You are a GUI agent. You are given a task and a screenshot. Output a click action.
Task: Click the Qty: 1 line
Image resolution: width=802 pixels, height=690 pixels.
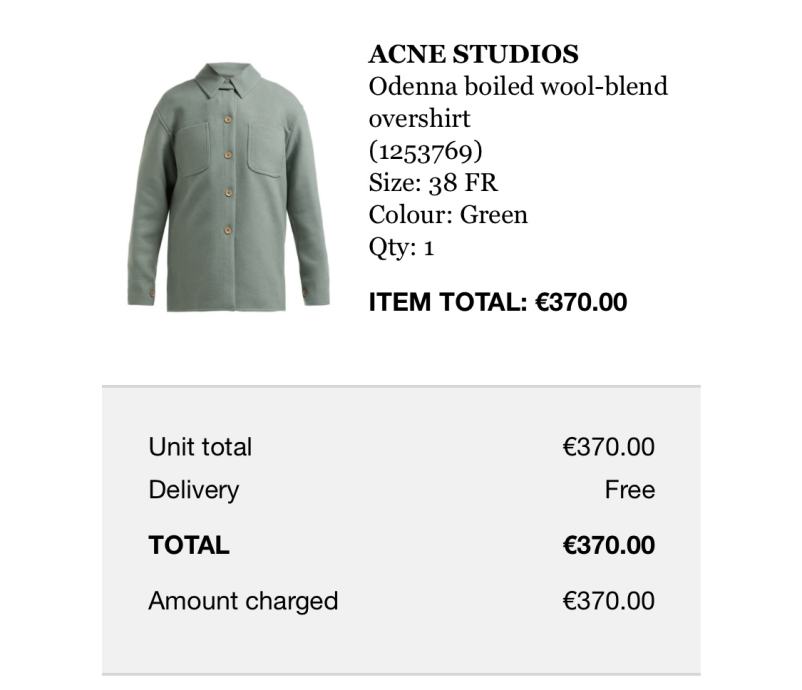[401, 247]
